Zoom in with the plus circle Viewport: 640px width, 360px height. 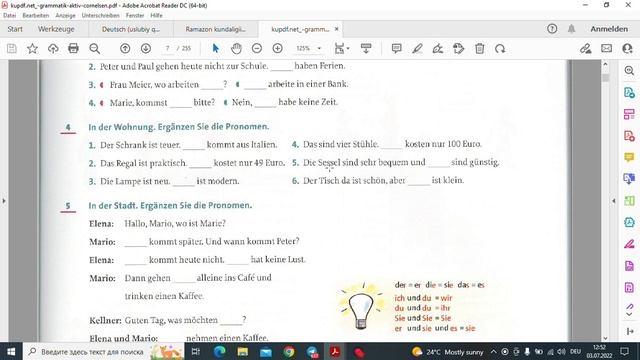point(278,49)
